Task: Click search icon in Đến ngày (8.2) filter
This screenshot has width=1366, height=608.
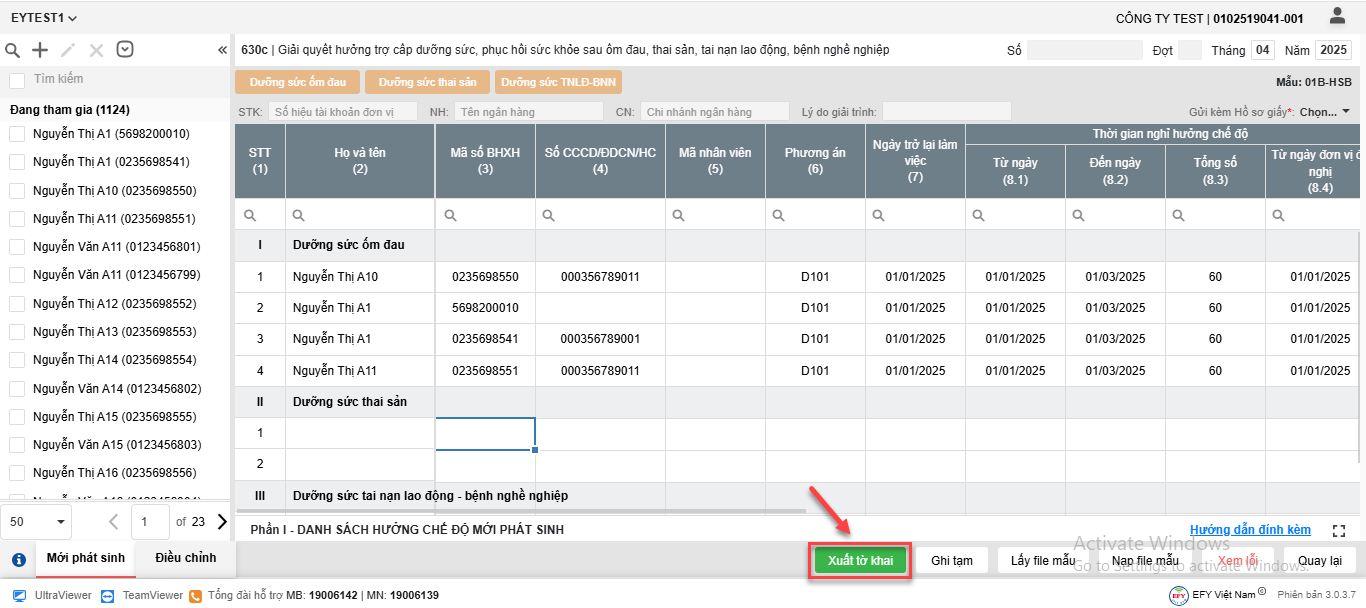Action: (x=1080, y=215)
